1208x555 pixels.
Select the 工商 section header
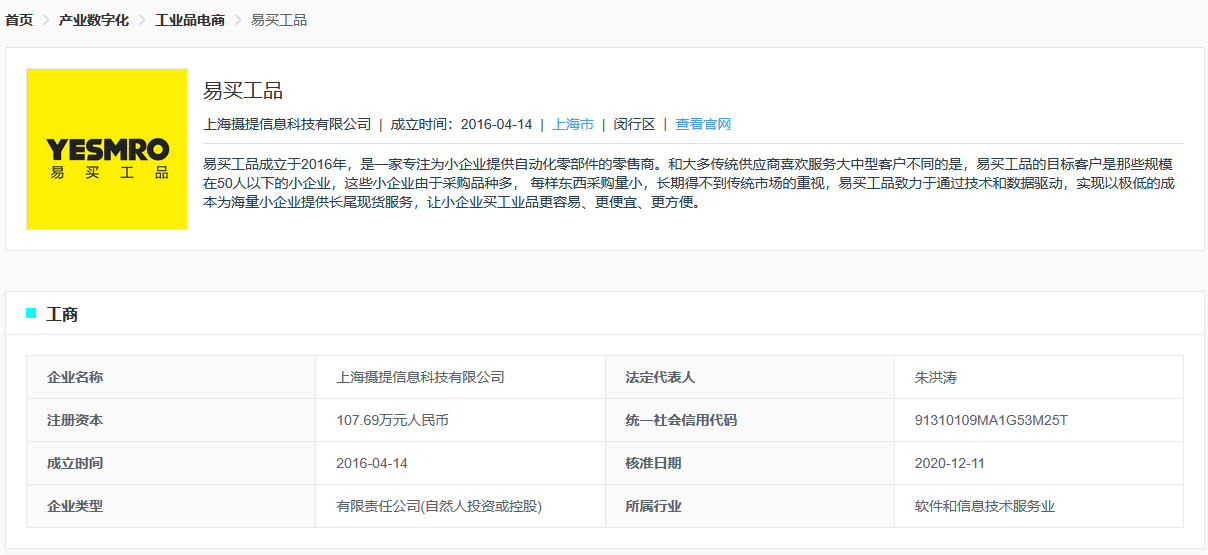point(62,314)
